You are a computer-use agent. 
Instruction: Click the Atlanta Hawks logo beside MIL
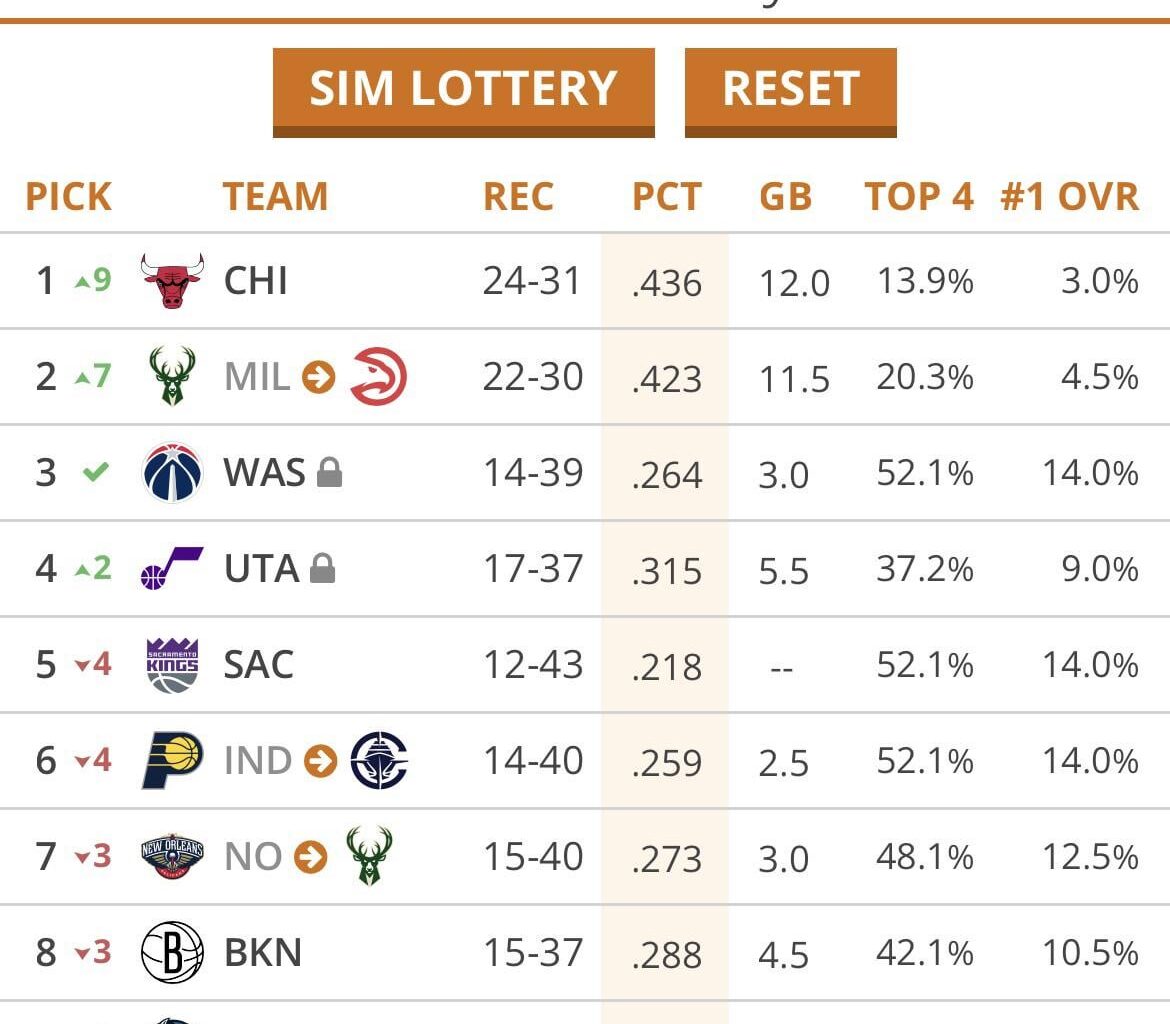[378, 377]
